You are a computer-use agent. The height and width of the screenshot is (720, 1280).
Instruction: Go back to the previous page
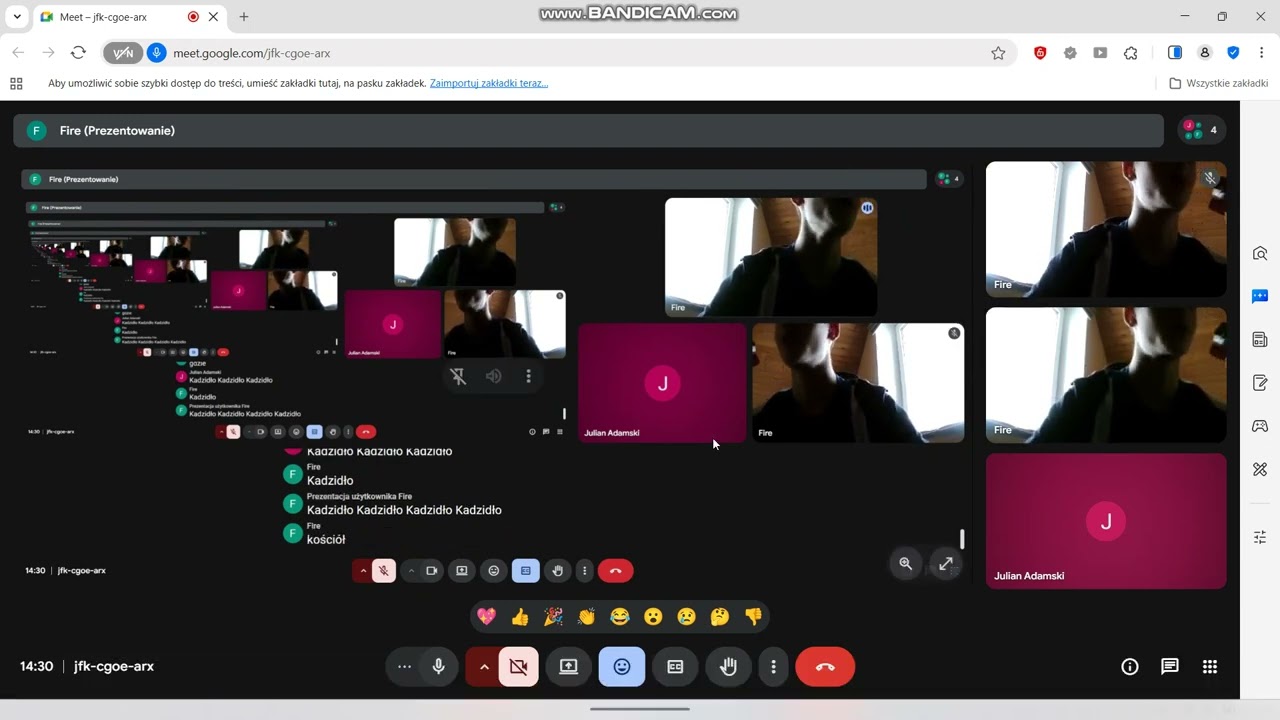[18, 53]
